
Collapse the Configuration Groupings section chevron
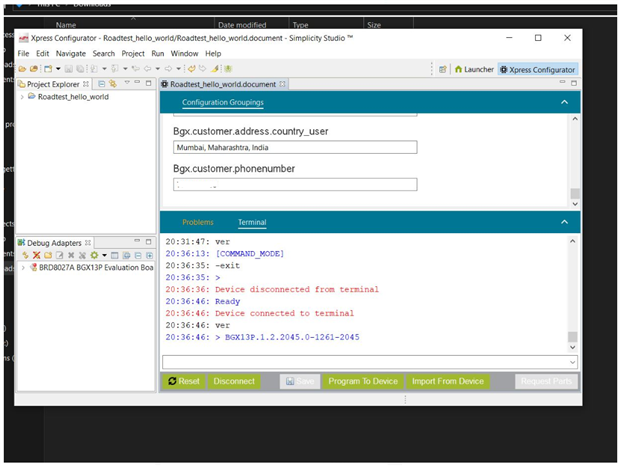564,102
